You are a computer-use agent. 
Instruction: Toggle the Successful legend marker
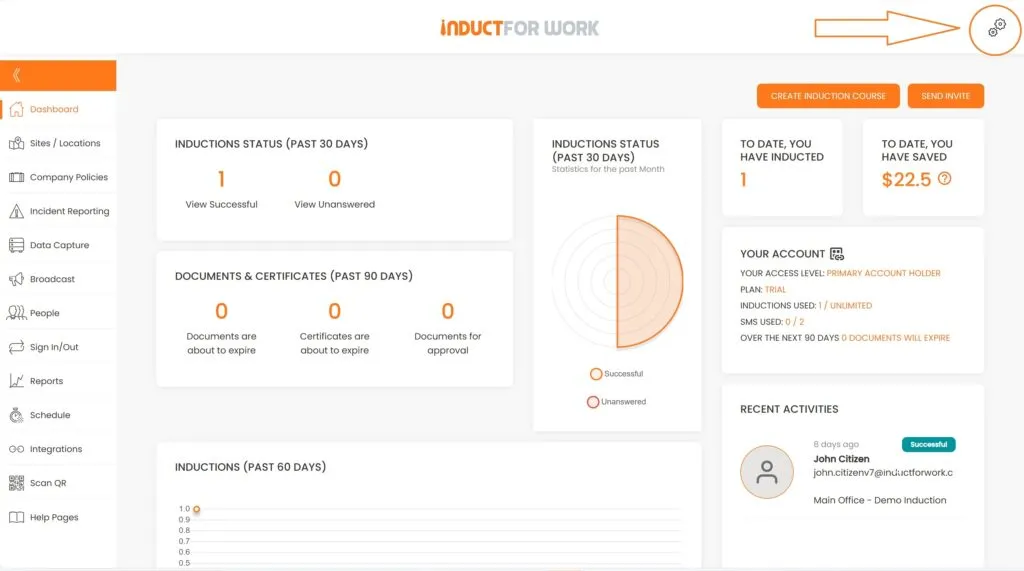click(x=596, y=374)
